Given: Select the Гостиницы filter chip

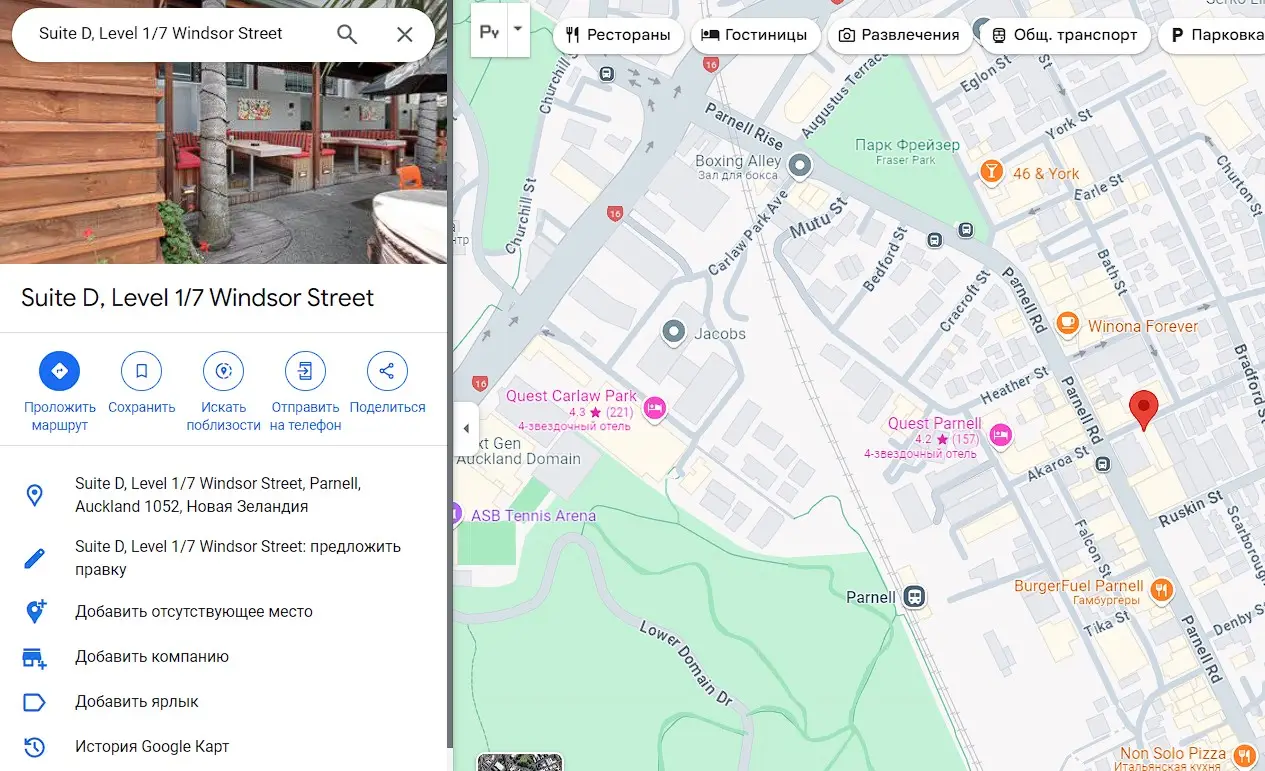Looking at the screenshot, I should (x=754, y=35).
